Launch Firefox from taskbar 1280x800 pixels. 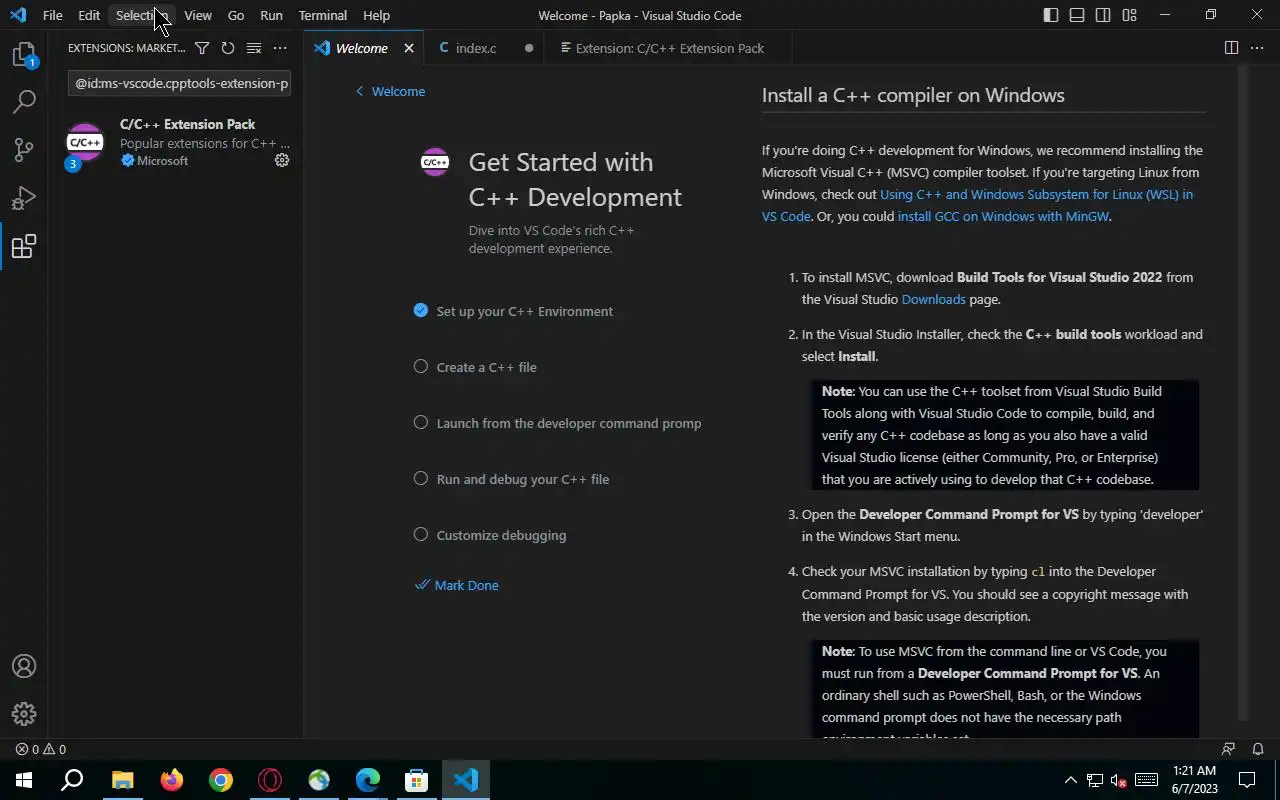pyautogui.click(x=171, y=780)
